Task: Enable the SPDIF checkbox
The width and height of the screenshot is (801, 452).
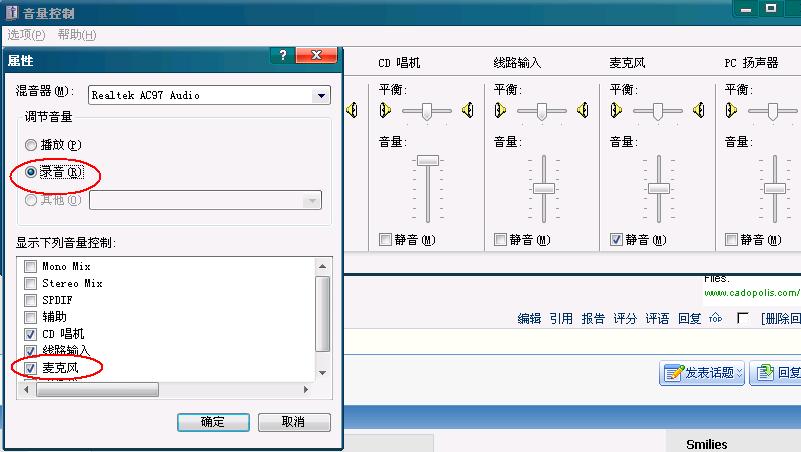Action: (x=31, y=300)
